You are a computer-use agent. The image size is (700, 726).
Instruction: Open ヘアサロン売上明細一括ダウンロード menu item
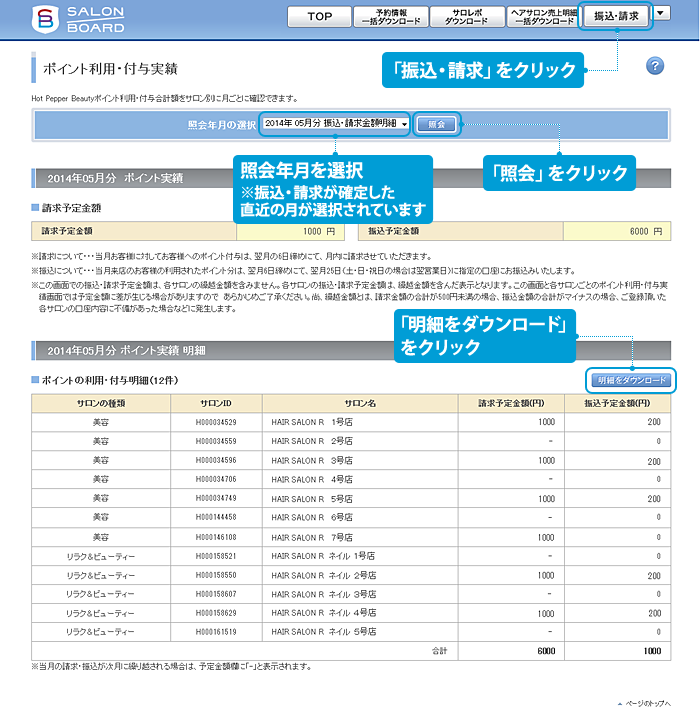(541, 16)
